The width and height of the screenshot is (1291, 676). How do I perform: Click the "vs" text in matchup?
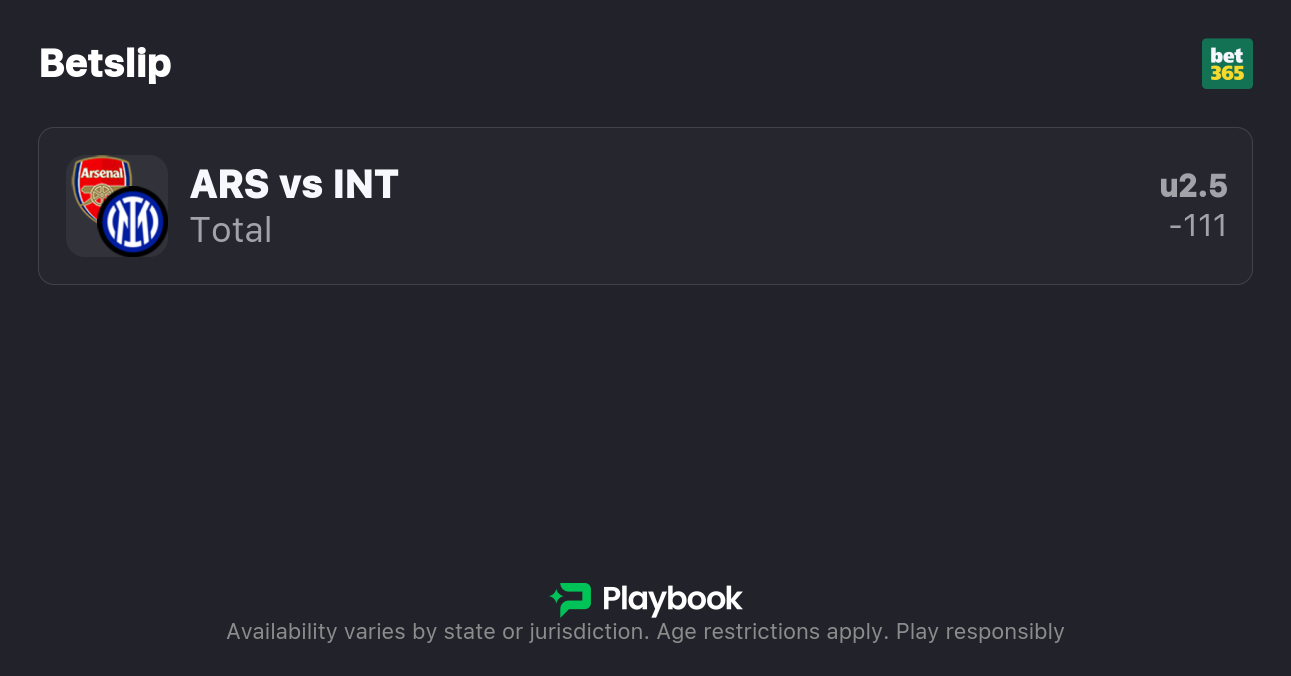(301, 185)
